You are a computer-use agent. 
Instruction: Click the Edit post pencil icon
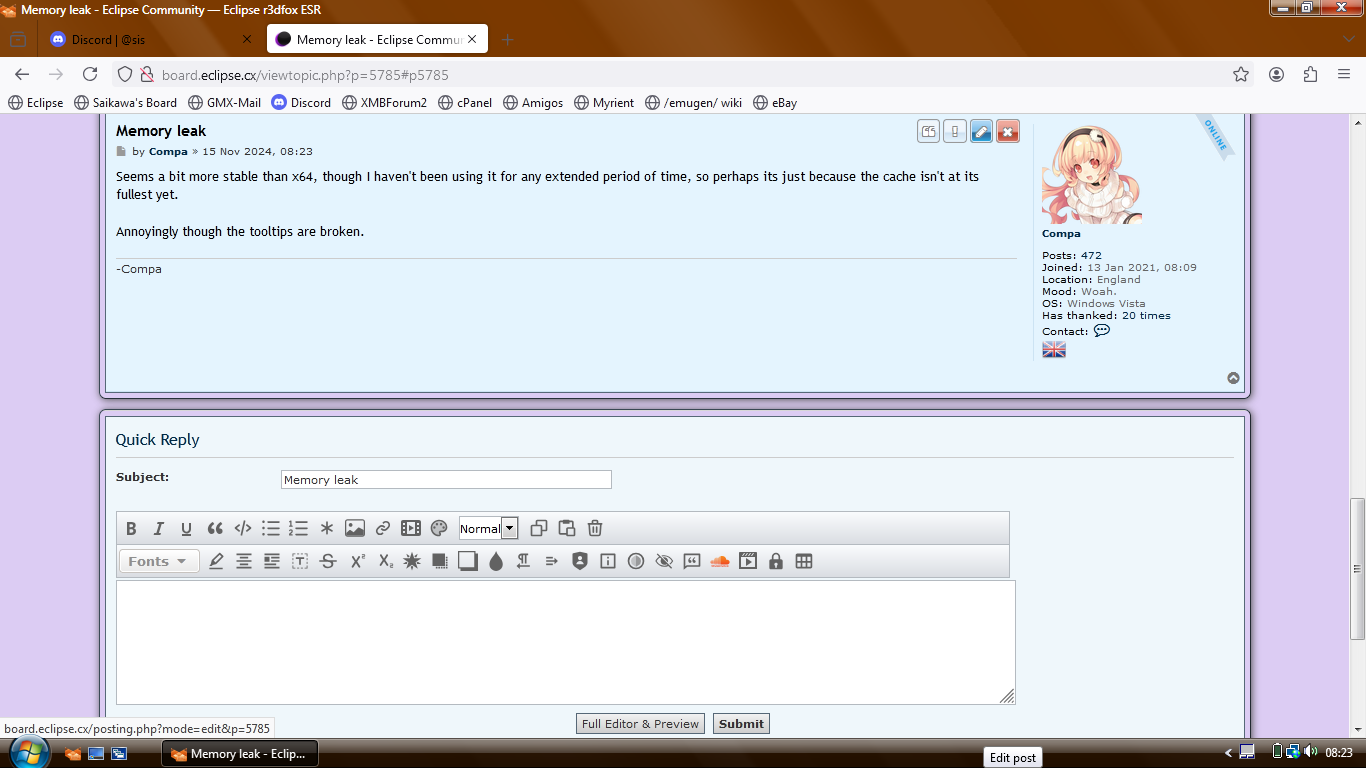click(x=981, y=132)
